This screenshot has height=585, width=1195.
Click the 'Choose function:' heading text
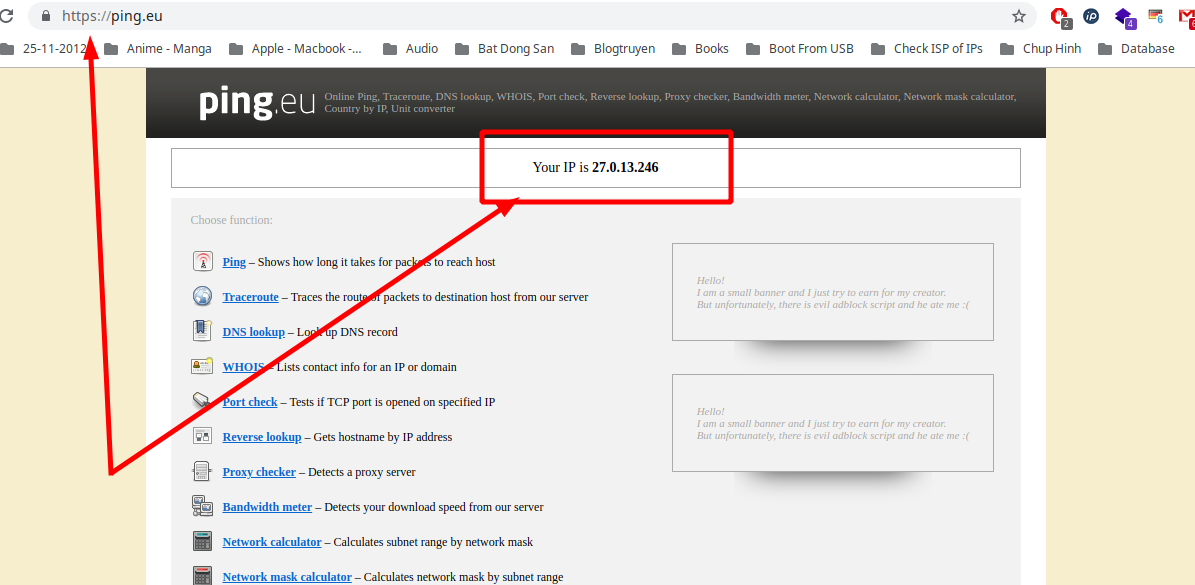(232, 220)
